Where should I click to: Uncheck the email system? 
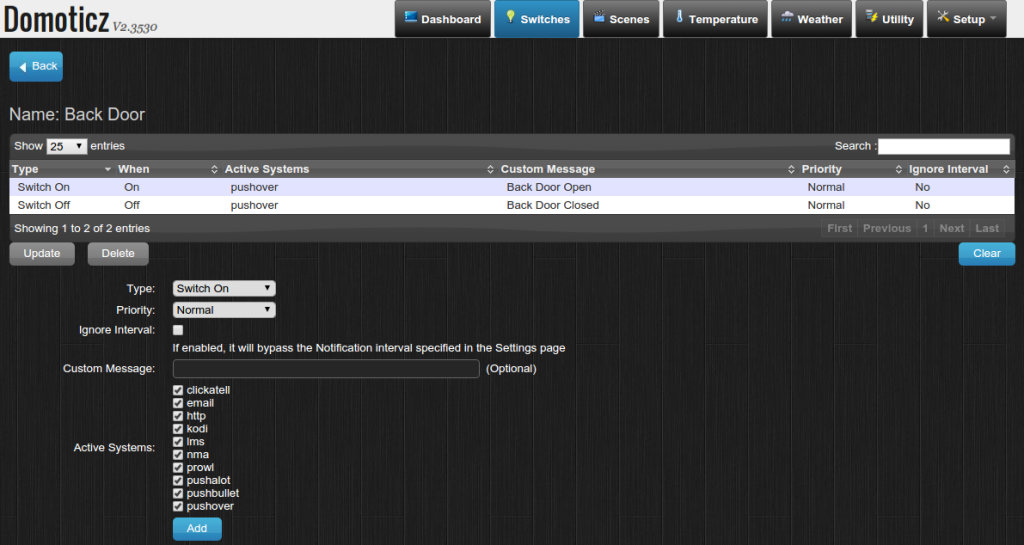(178, 403)
